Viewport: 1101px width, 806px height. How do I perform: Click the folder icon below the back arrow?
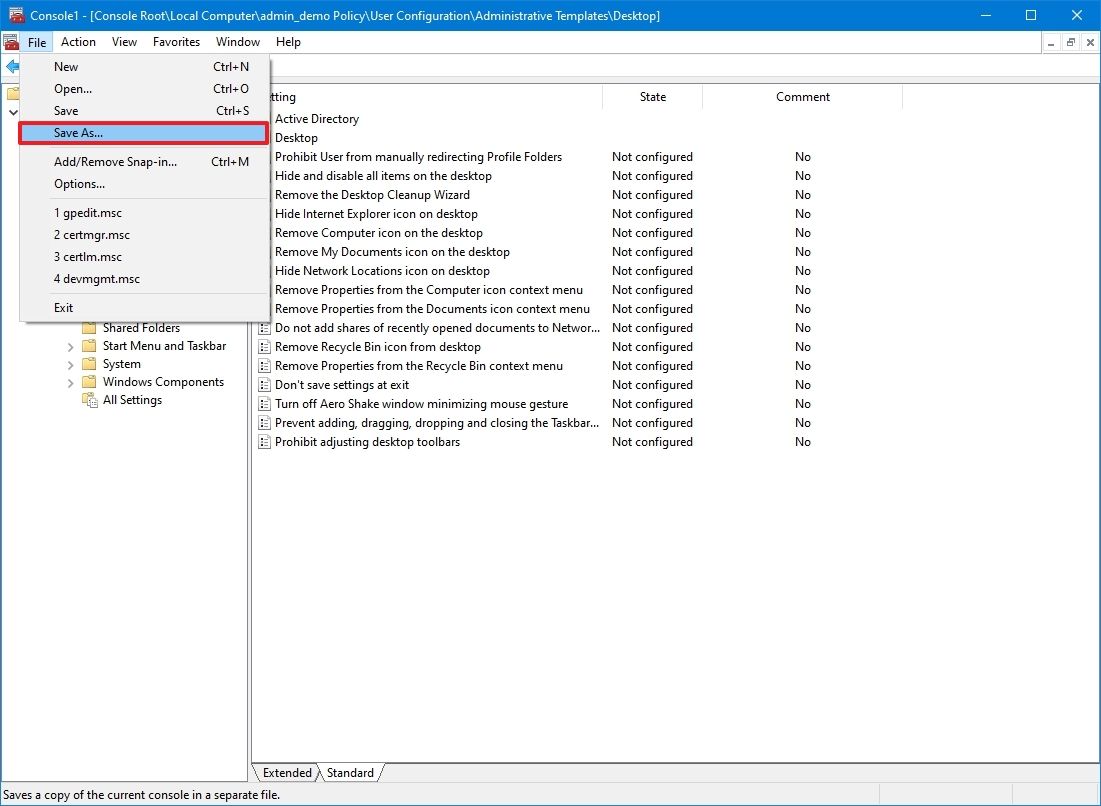click(13, 94)
